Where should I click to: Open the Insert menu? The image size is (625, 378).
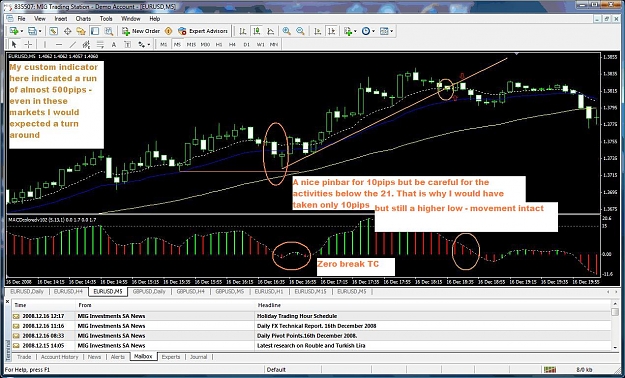coord(61,19)
